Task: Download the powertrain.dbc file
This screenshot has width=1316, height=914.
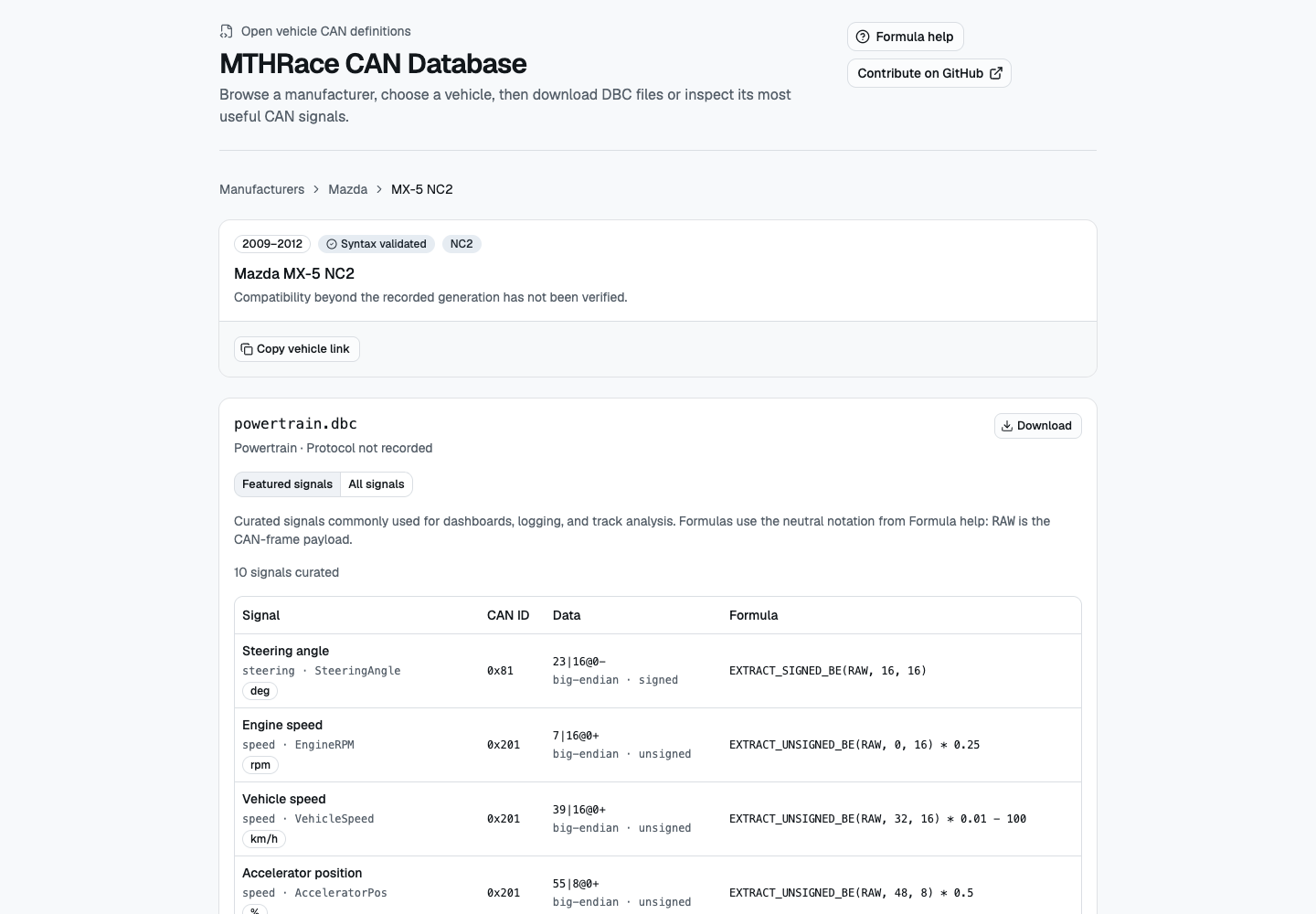Action: pyautogui.click(x=1037, y=426)
